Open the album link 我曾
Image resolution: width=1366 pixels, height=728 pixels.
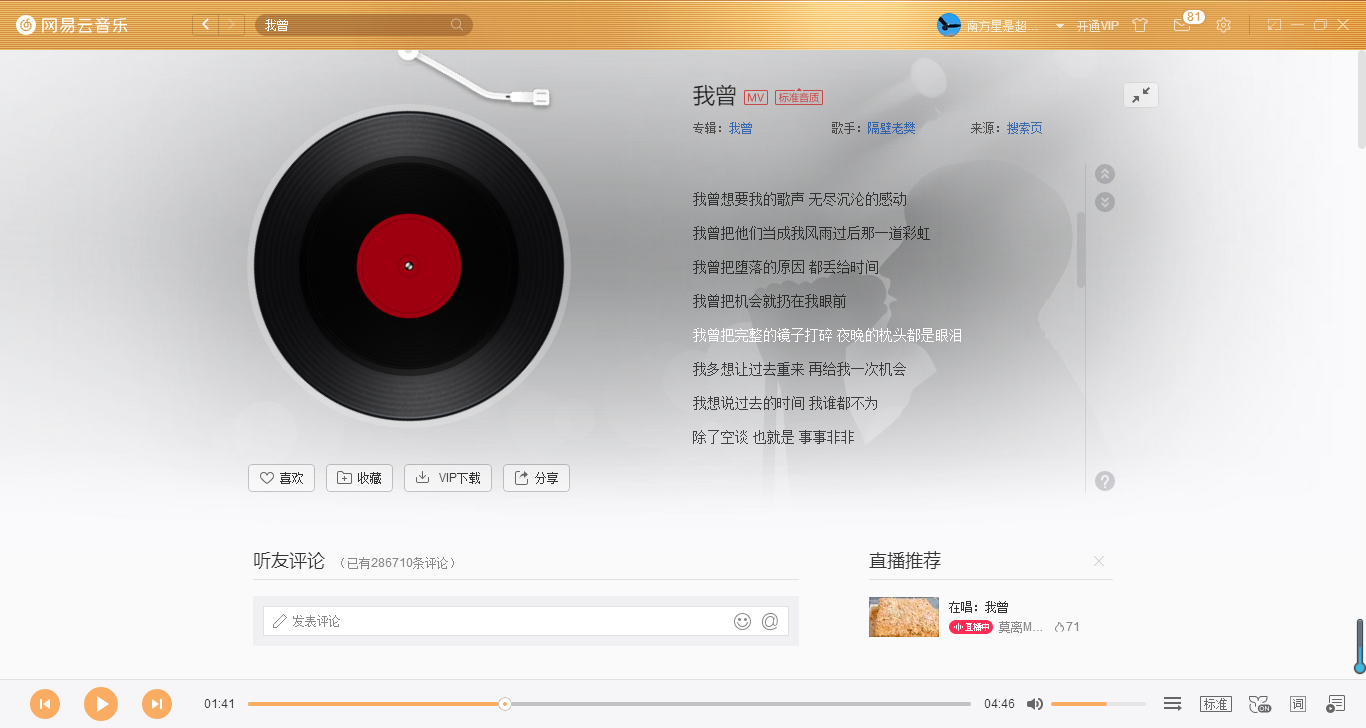(740, 128)
